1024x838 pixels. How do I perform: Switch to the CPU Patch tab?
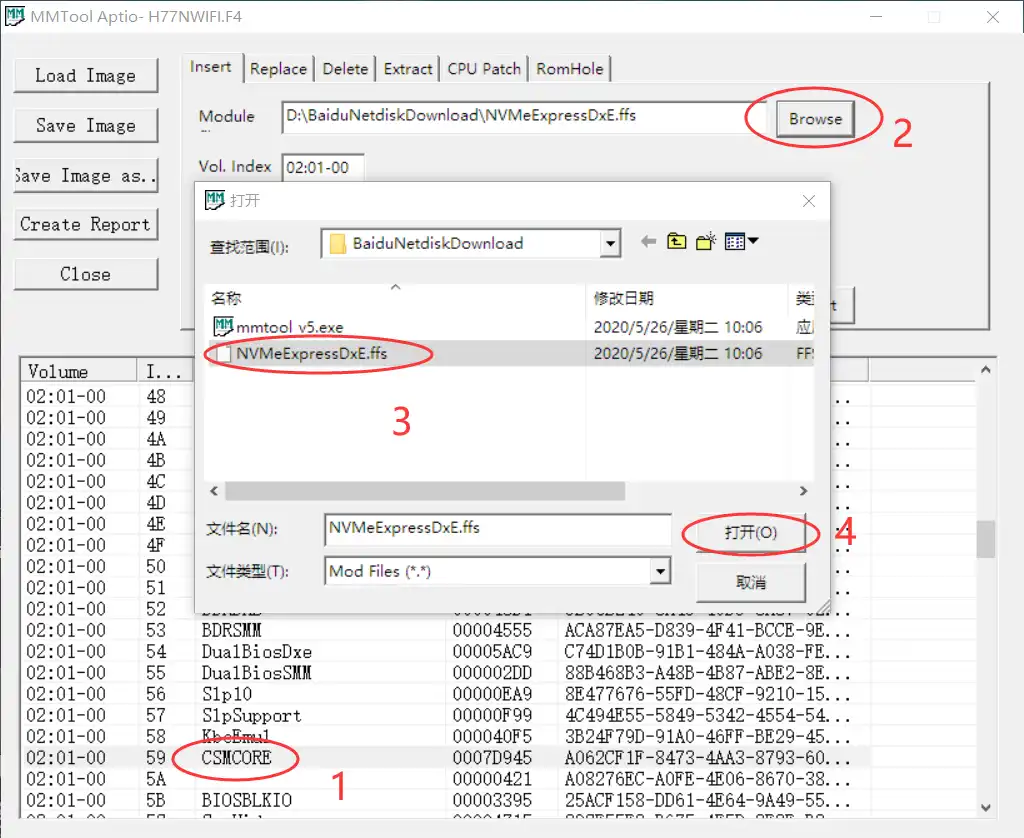coord(483,68)
